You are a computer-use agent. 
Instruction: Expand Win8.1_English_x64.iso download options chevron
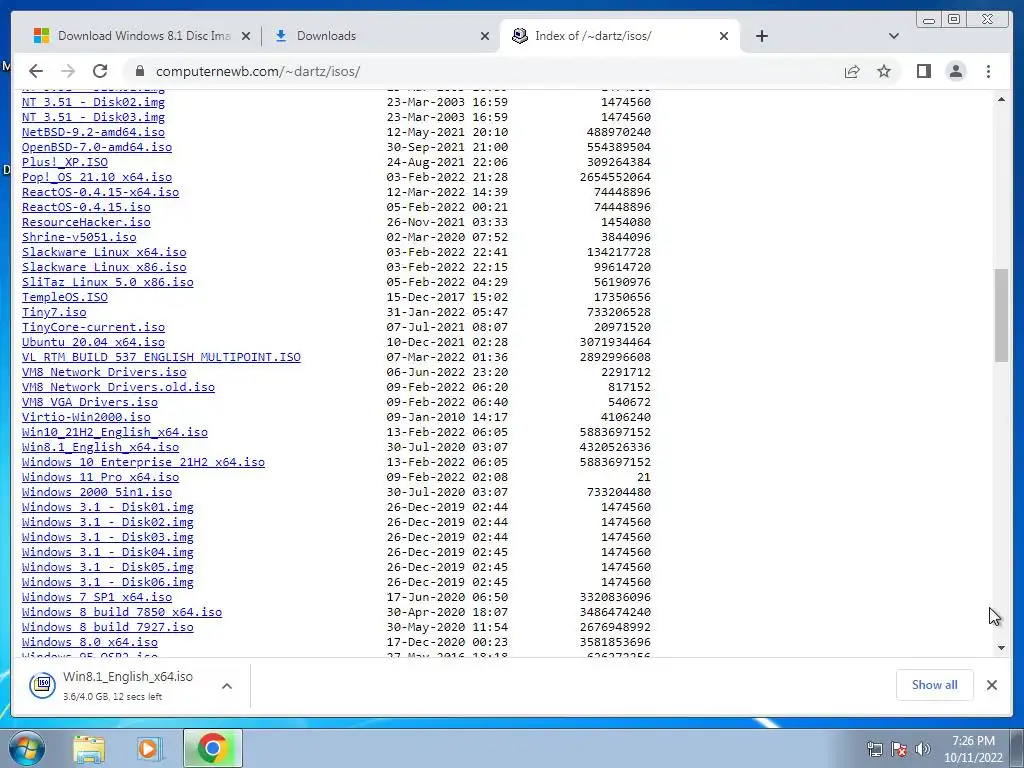(x=227, y=686)
